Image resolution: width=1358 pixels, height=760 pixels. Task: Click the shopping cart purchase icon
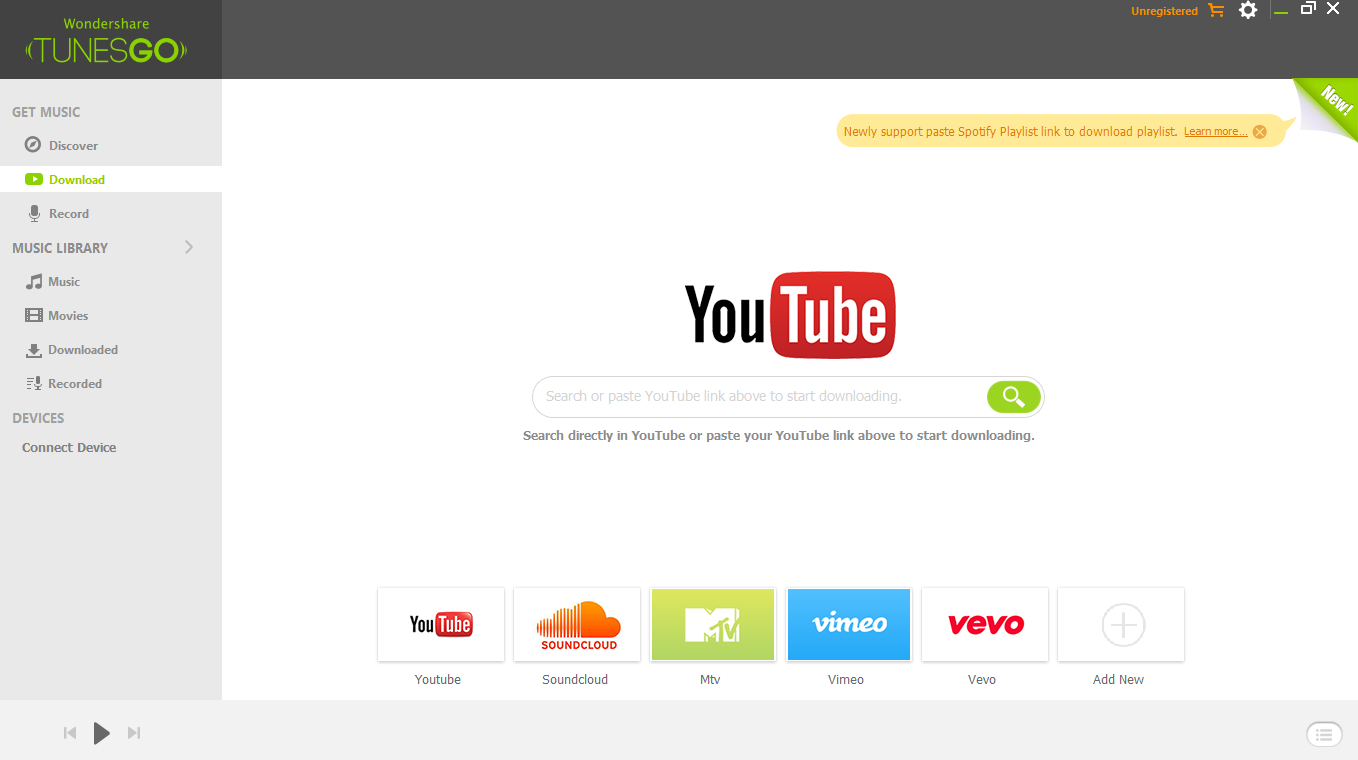(1216, 10)
